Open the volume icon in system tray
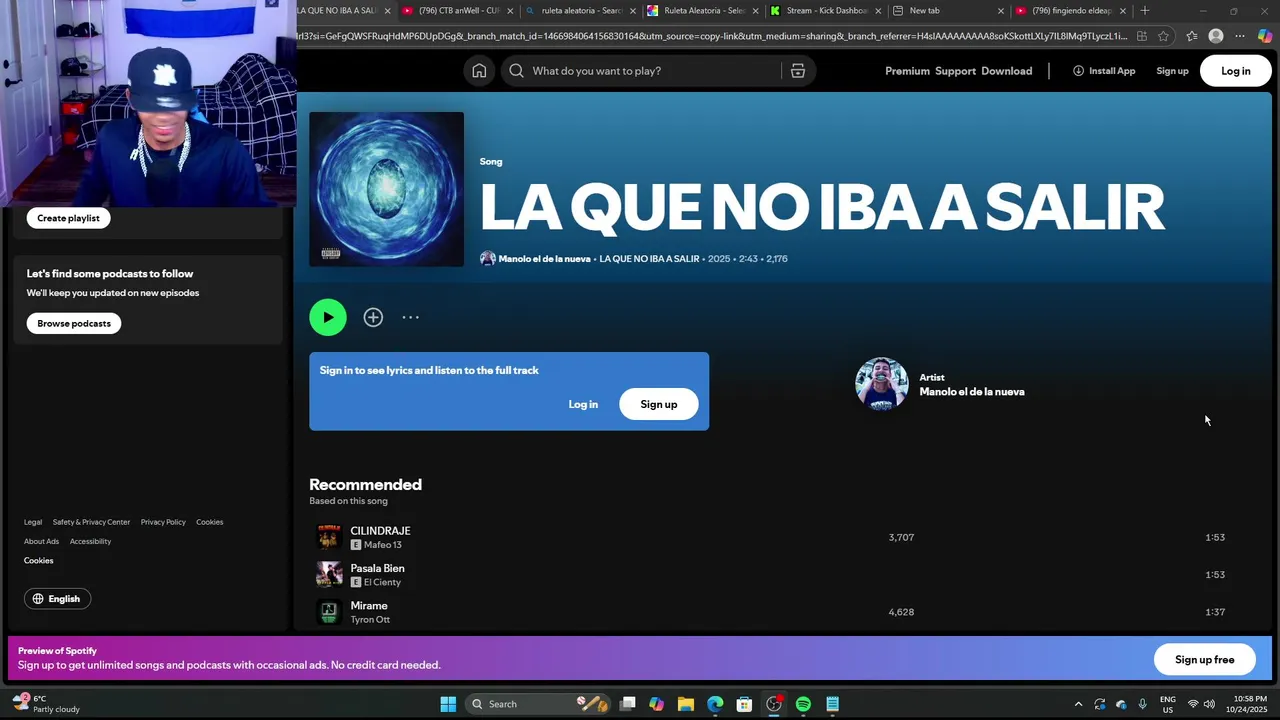Image resolution: width=1280 pixels, height=720 pixels. (1209, 704)
